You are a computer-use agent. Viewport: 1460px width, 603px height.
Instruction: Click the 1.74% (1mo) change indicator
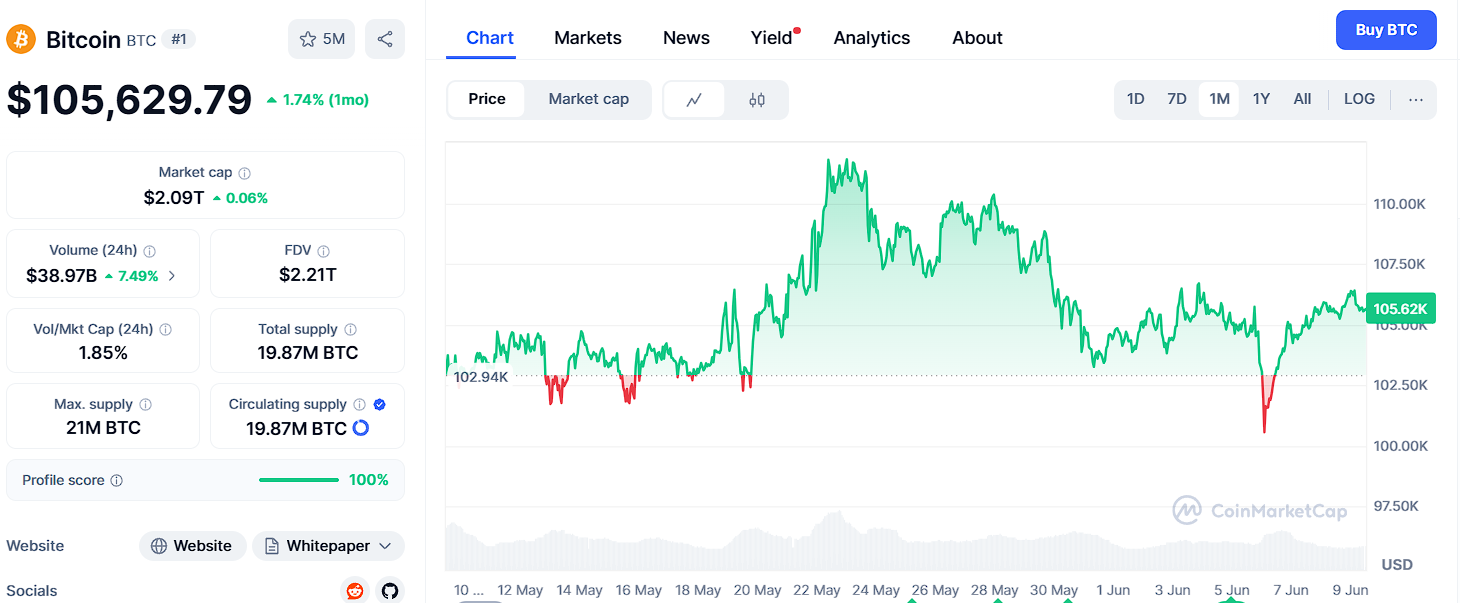(318, 100)
